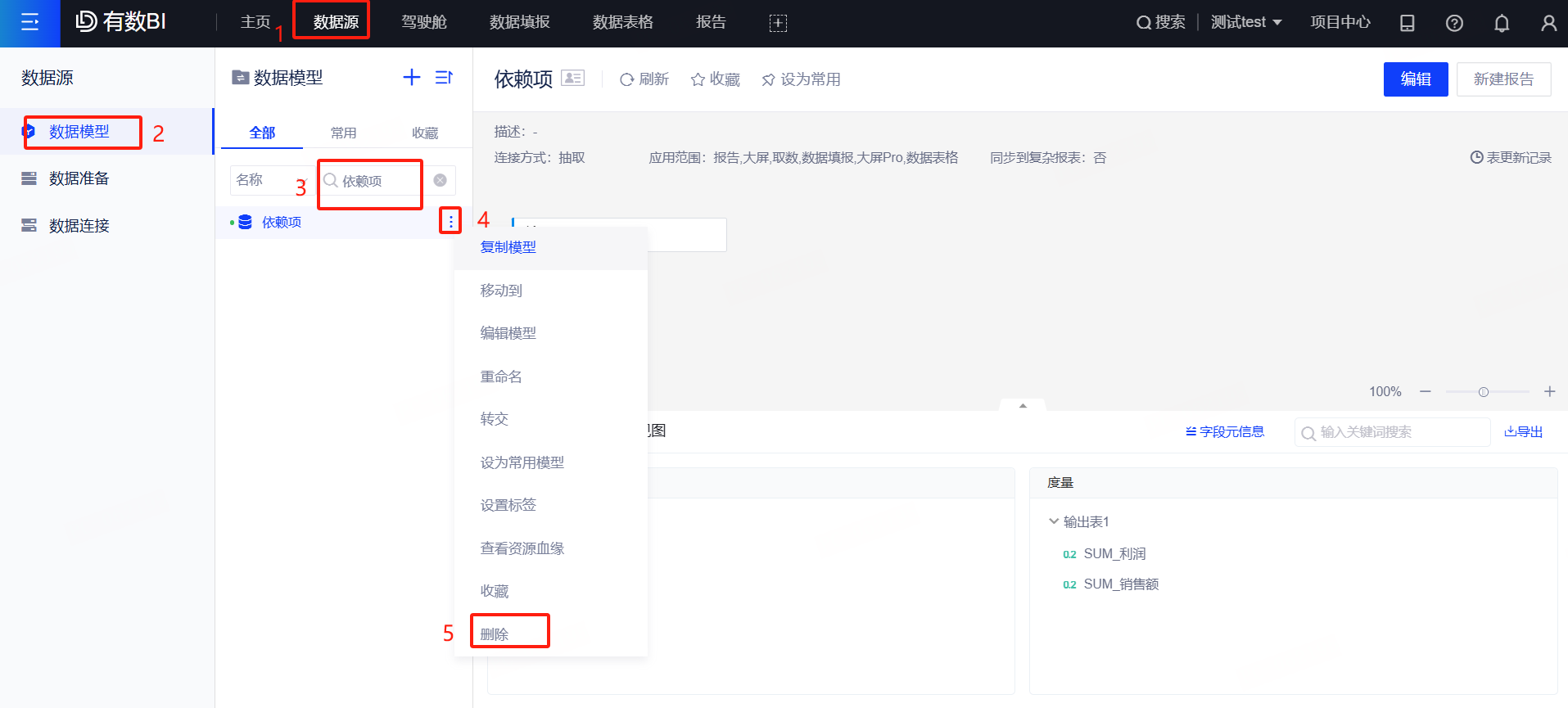Collapse the bottom panel with the up arrow
Screen dimensions: 1568x708
pyautogui.click(x=1023, y=406)
